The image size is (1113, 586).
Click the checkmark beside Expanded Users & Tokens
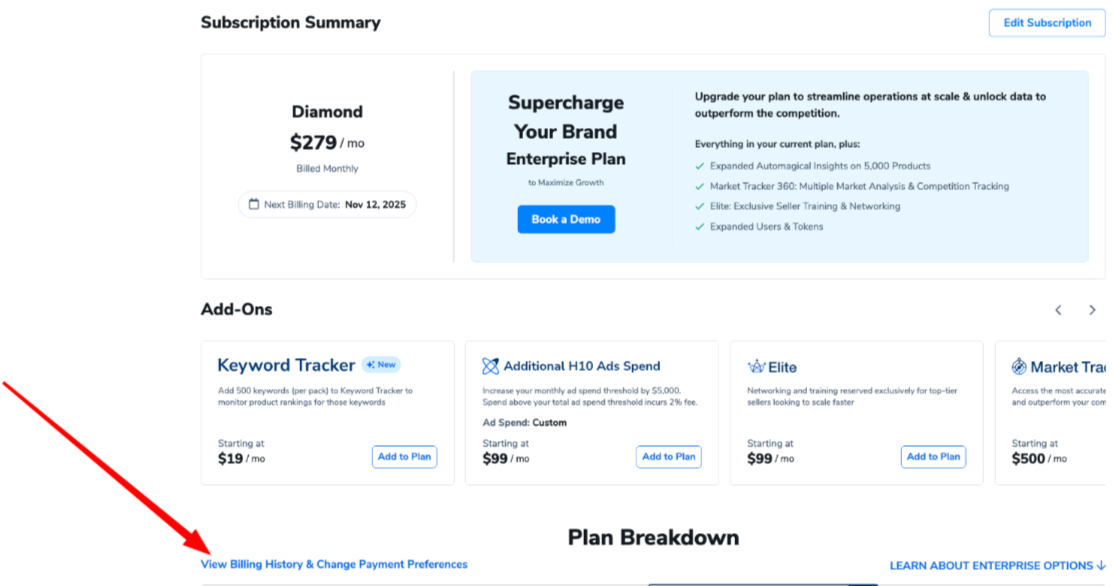click(x=699, y=227)
